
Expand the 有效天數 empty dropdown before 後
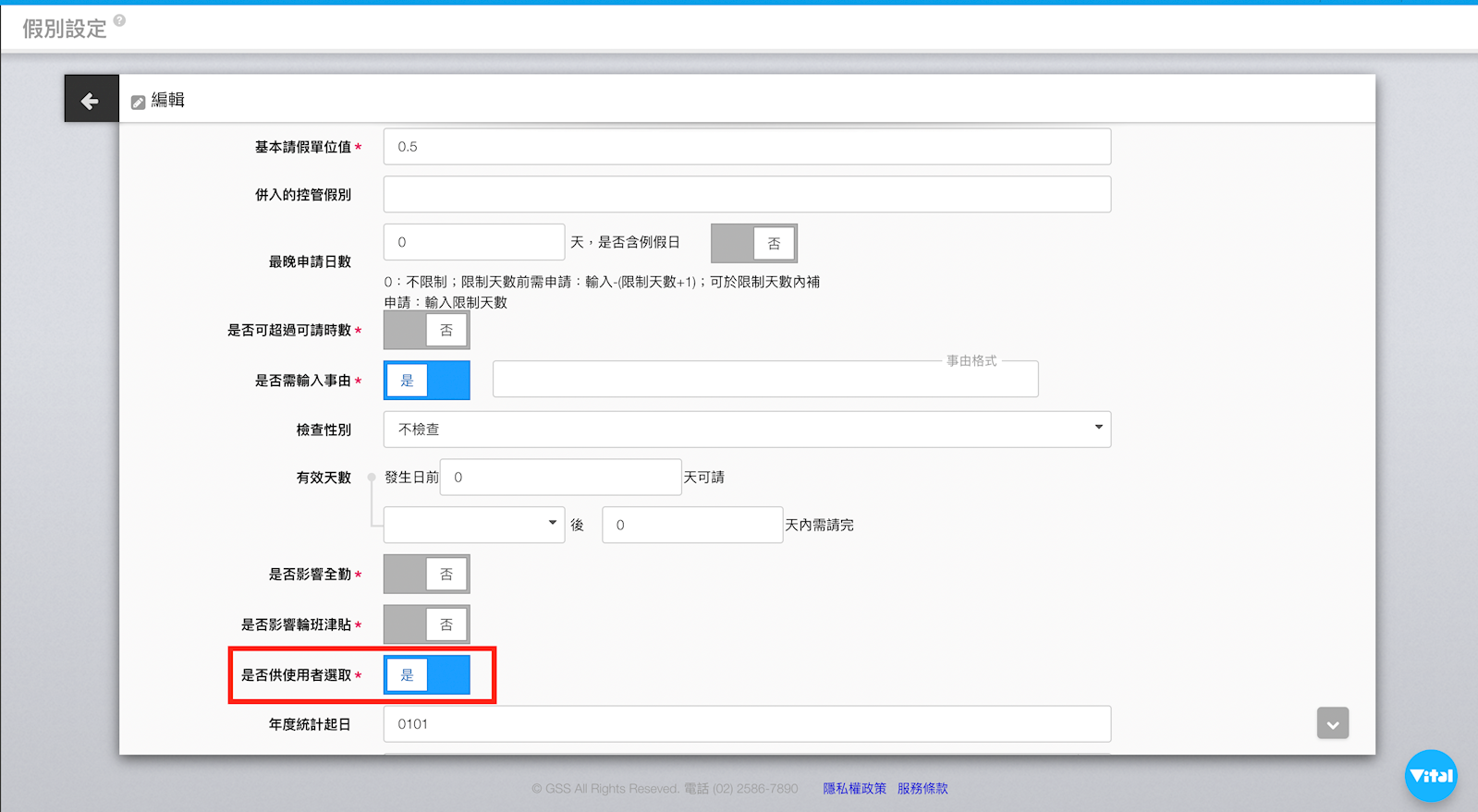pyautogui.click(x=473, y=525)
